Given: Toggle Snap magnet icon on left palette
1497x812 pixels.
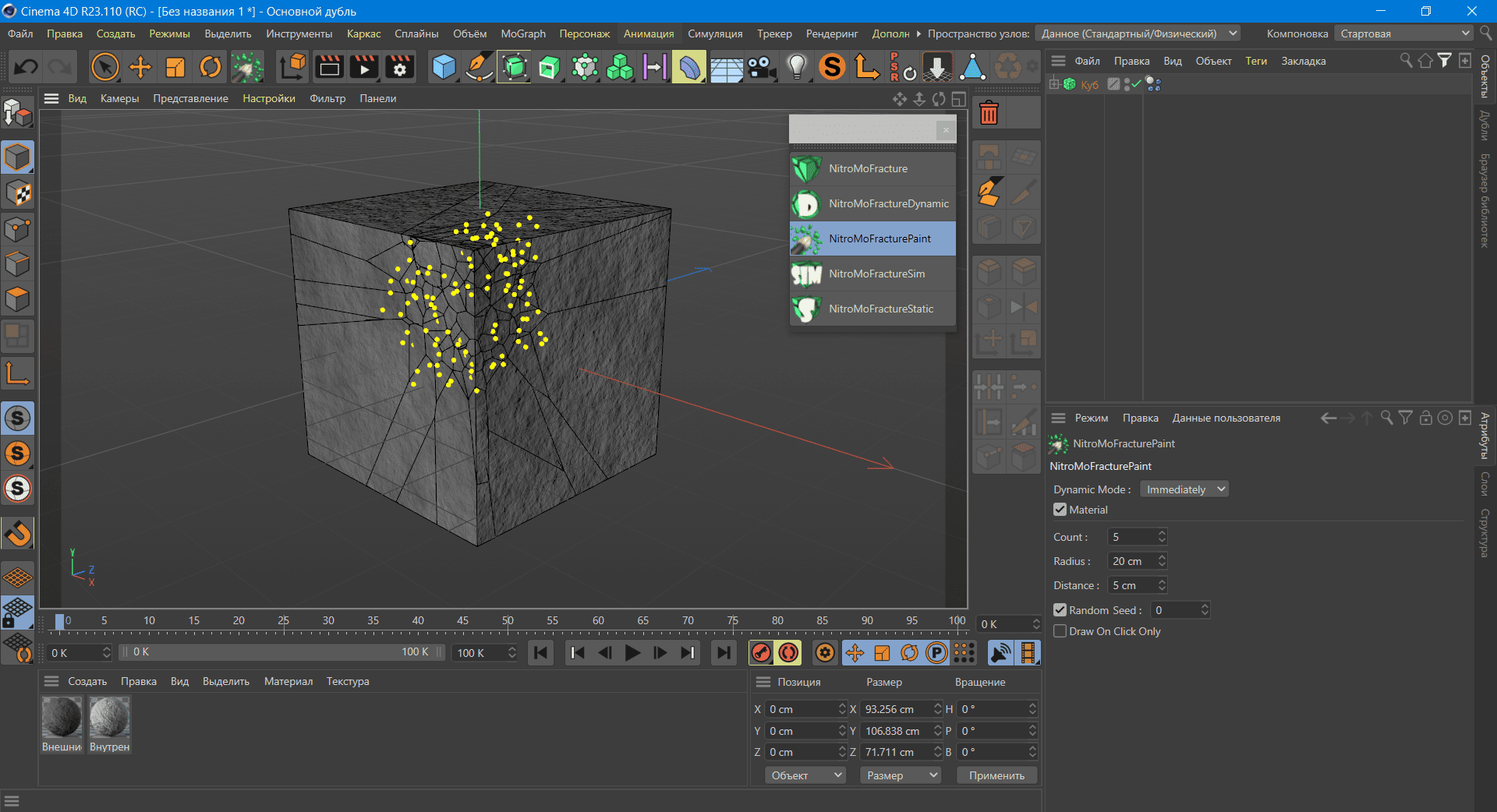Looking at the screenshot, I should [x=17, y=534].
